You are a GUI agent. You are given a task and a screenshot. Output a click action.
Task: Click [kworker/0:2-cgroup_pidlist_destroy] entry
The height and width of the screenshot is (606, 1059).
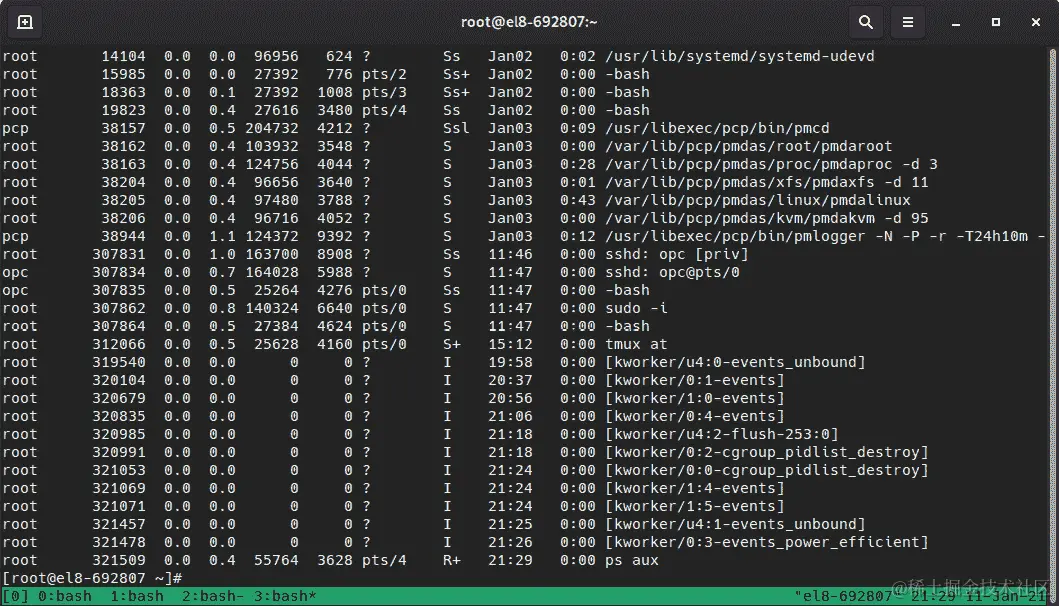pyautogui.click(x=767, y=452)
